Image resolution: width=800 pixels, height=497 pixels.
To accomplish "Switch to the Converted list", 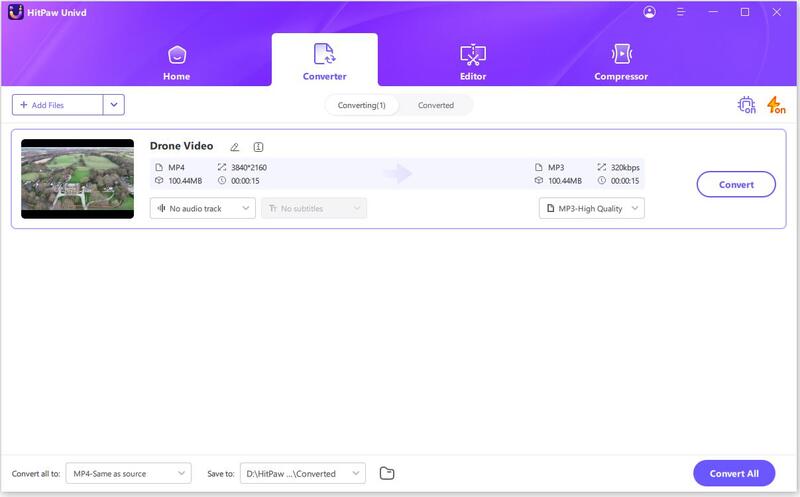I will pos(436,105).
